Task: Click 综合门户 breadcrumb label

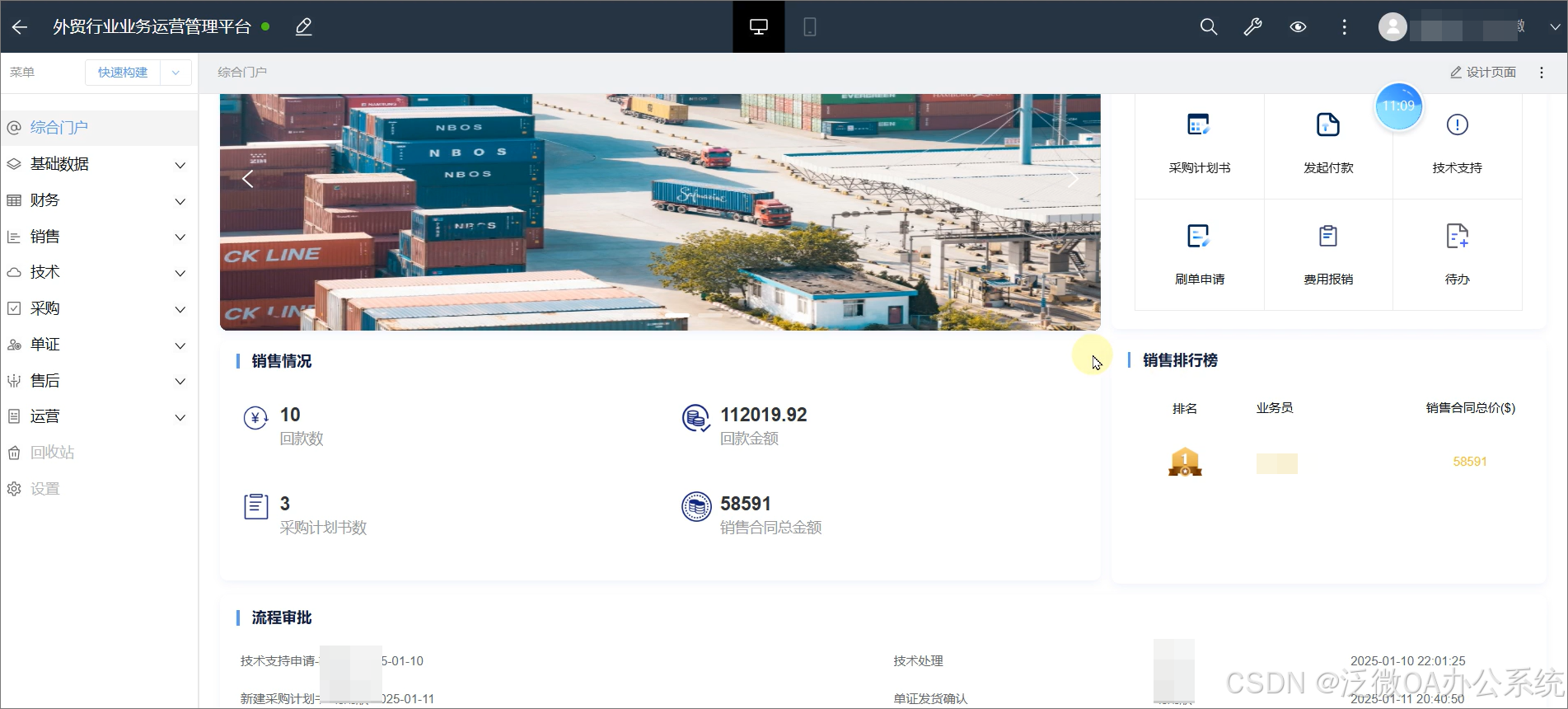Action: tap(242, 73)
